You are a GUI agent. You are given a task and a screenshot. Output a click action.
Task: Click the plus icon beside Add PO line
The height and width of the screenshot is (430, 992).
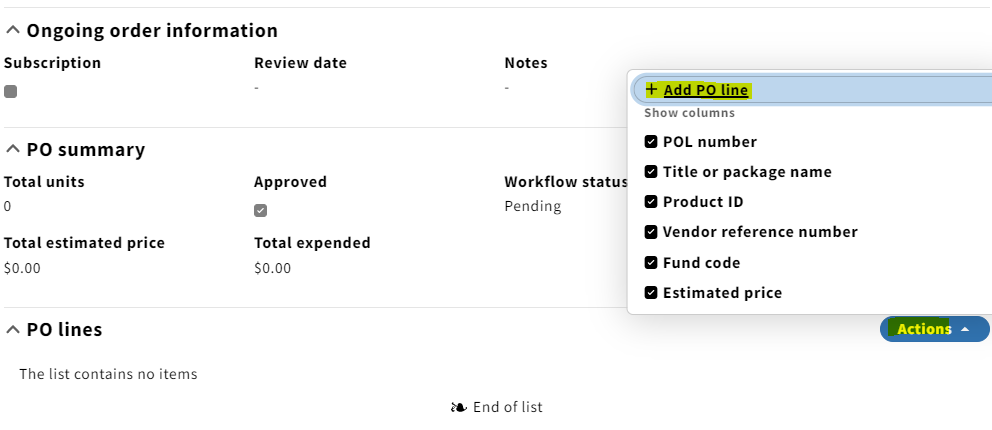pyautogui.click(x=651, y=90)
